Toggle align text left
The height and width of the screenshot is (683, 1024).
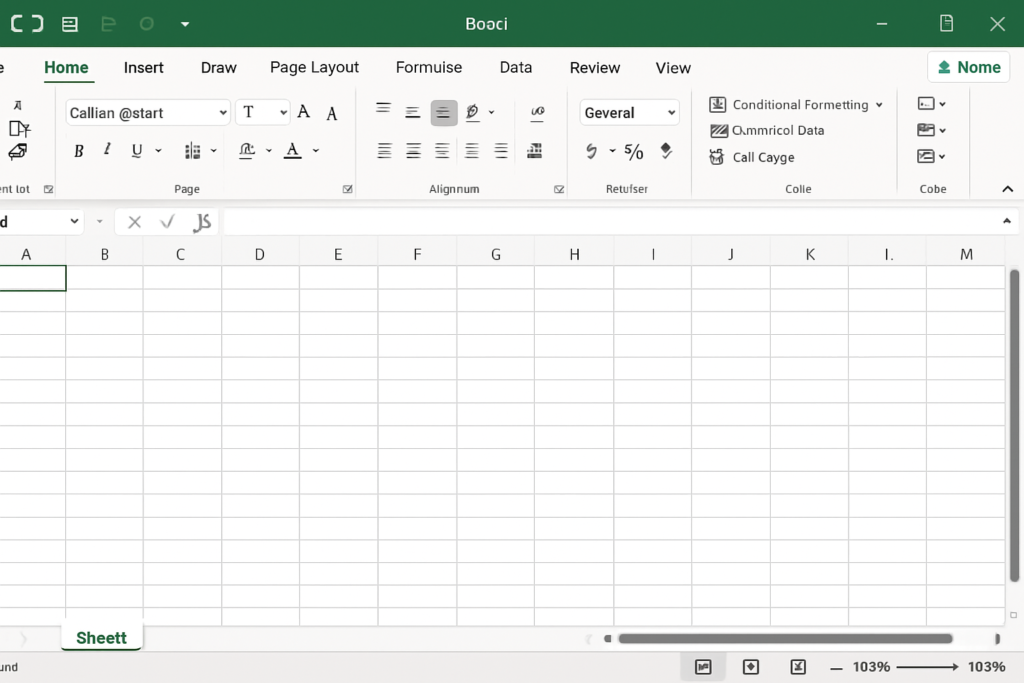coord(384,151)
